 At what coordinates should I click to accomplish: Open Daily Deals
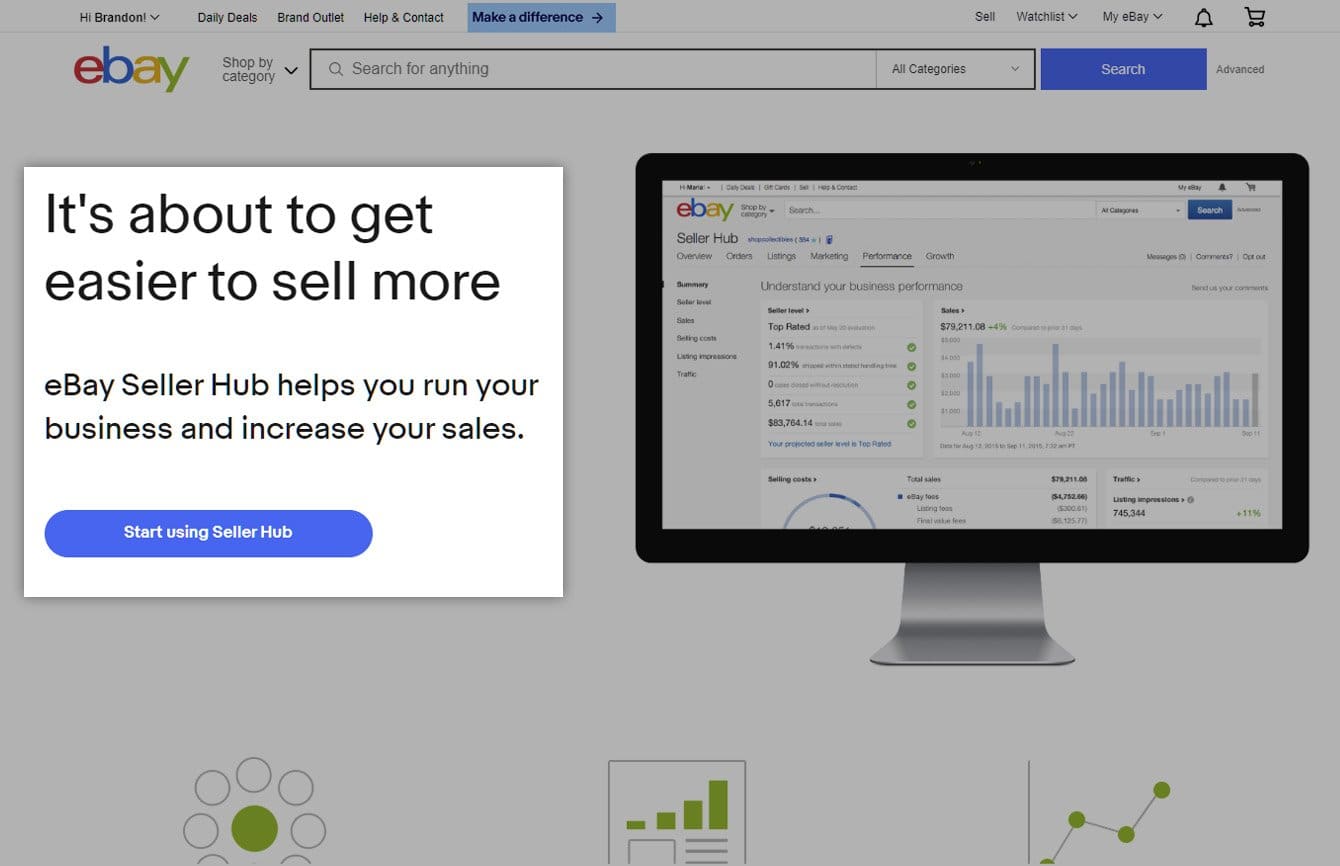tap(226, 17)
